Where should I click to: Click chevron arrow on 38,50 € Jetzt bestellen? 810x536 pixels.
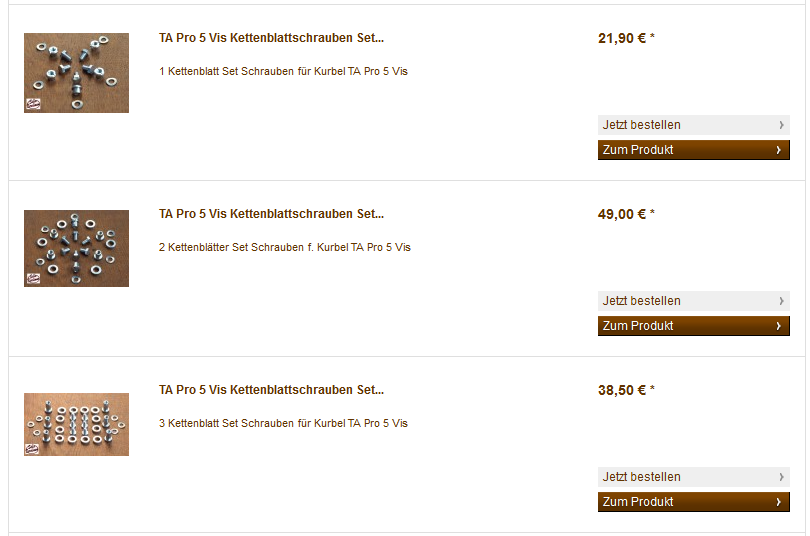(781, 477)
